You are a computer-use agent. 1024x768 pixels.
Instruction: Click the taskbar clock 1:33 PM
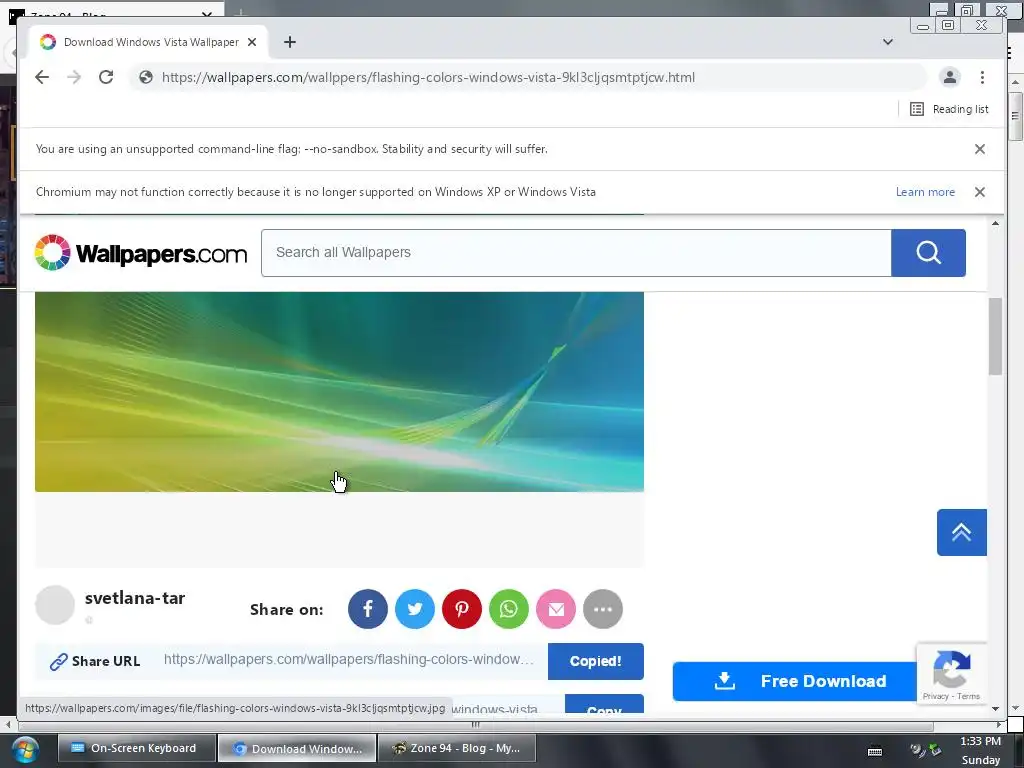[980, 741]
